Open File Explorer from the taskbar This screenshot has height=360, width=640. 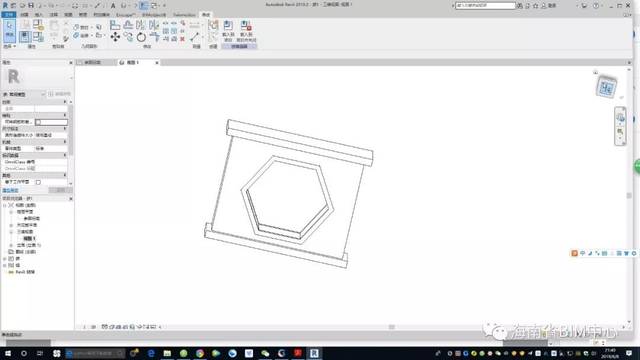[x=167, y=353]
